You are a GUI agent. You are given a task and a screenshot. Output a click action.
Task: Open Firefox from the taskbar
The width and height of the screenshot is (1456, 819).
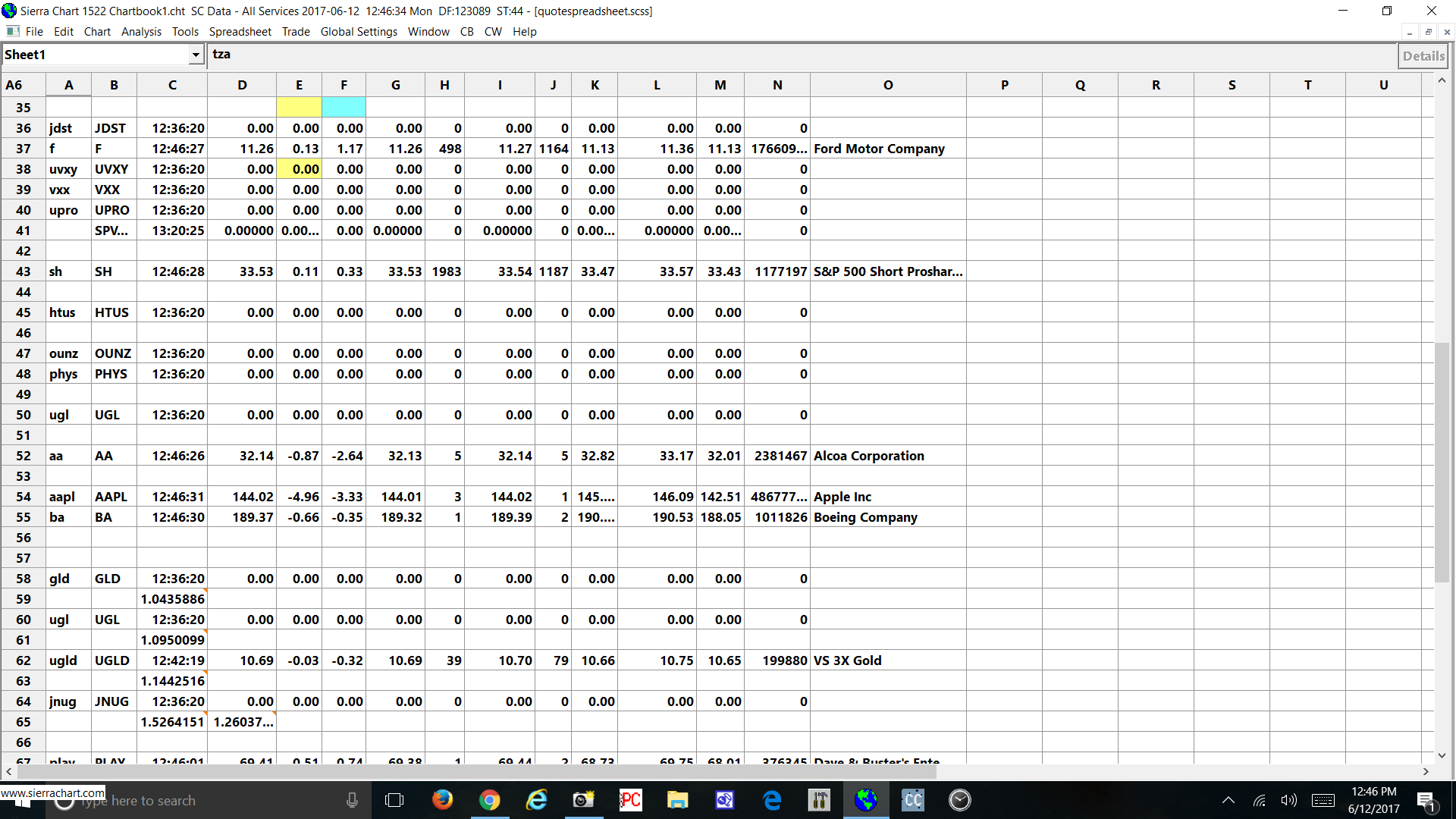[442, 800]
